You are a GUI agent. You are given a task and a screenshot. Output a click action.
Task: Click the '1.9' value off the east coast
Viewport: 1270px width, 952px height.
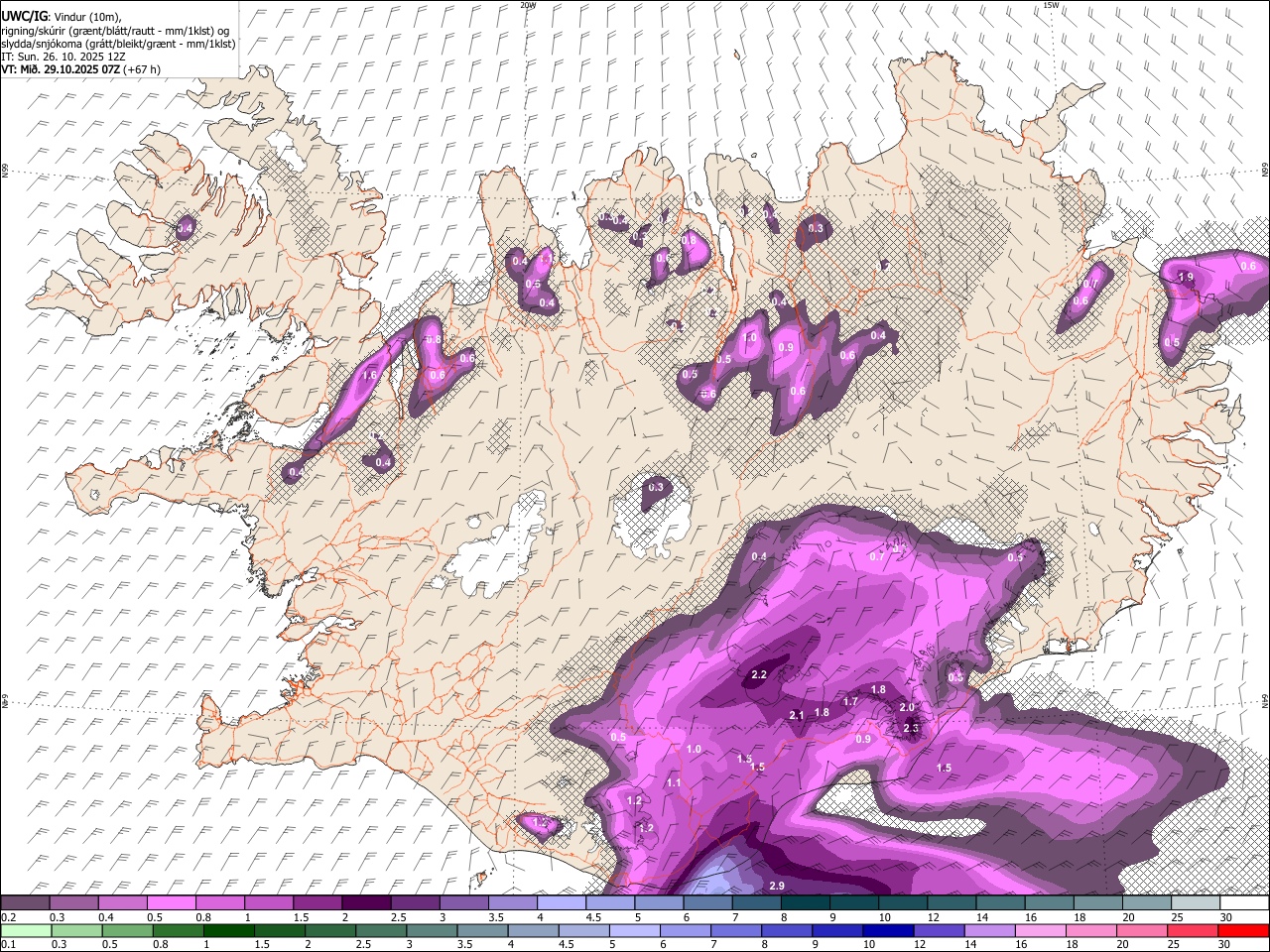1186,278
